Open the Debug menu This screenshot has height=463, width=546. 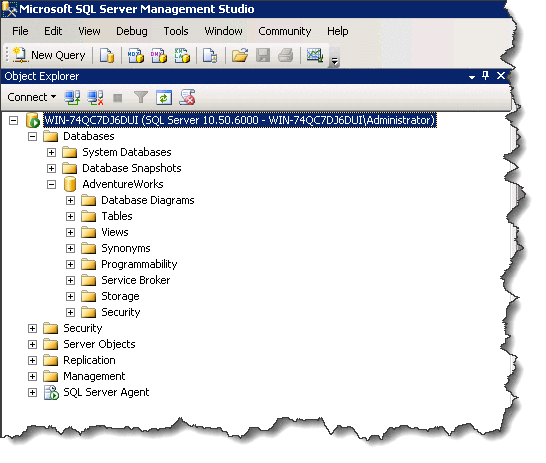(132, 31)
